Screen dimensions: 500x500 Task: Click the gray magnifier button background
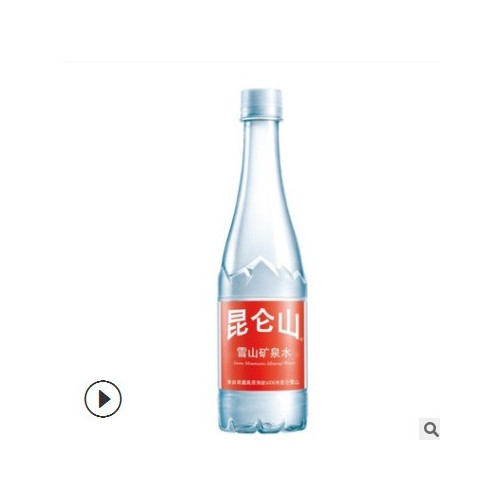(x=429, y=429)
